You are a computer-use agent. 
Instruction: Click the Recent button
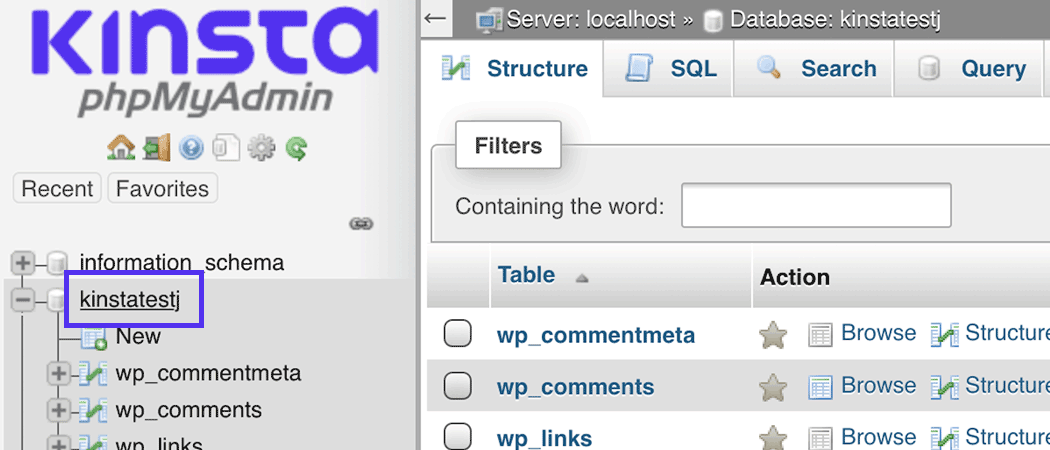[57, 189]
